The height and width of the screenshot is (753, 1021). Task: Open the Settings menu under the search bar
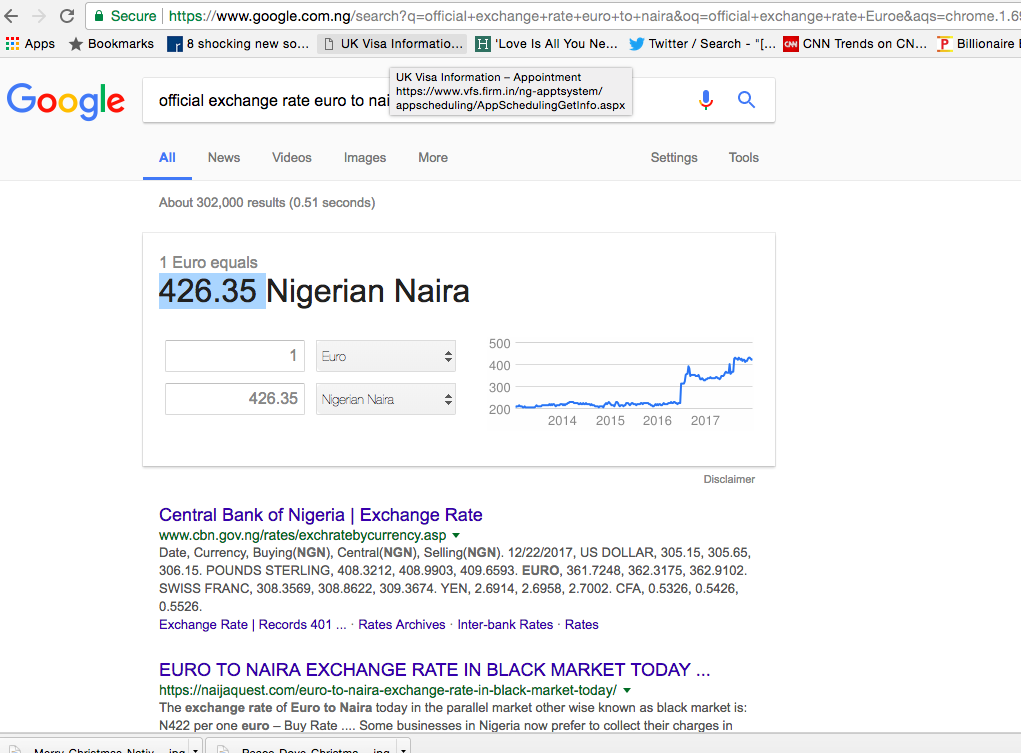point(674,158)
